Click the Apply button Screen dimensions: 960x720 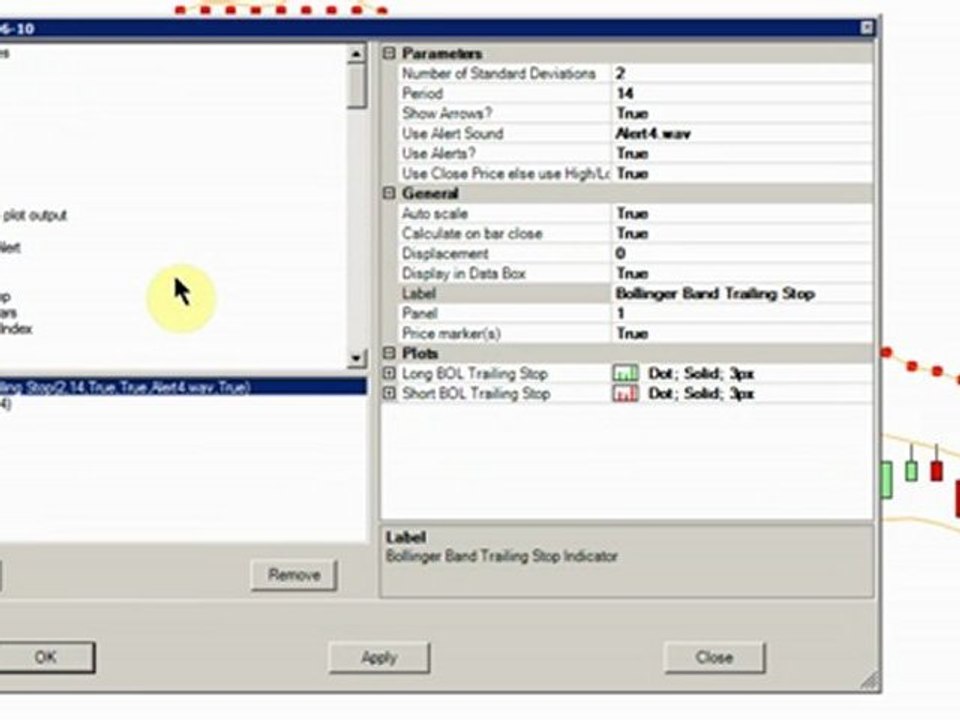point(379,657)
